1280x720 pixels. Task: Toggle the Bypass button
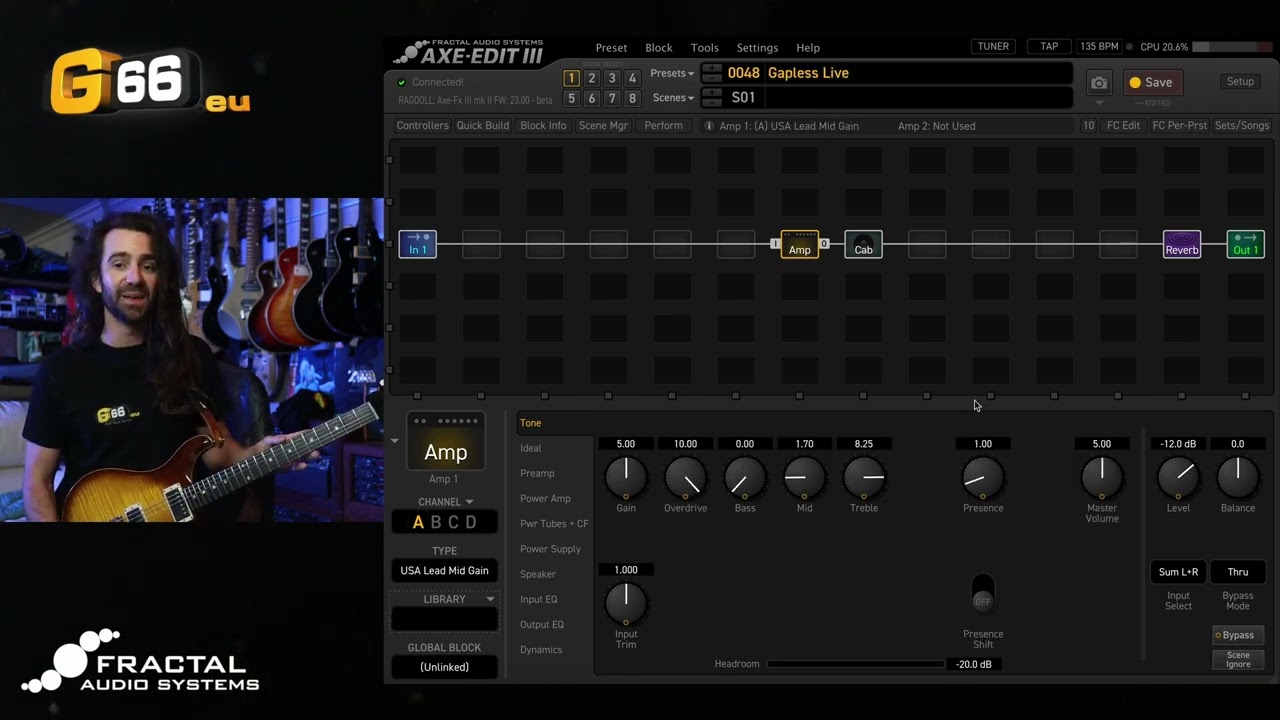pyautogui.click(x=1238, y=635)
